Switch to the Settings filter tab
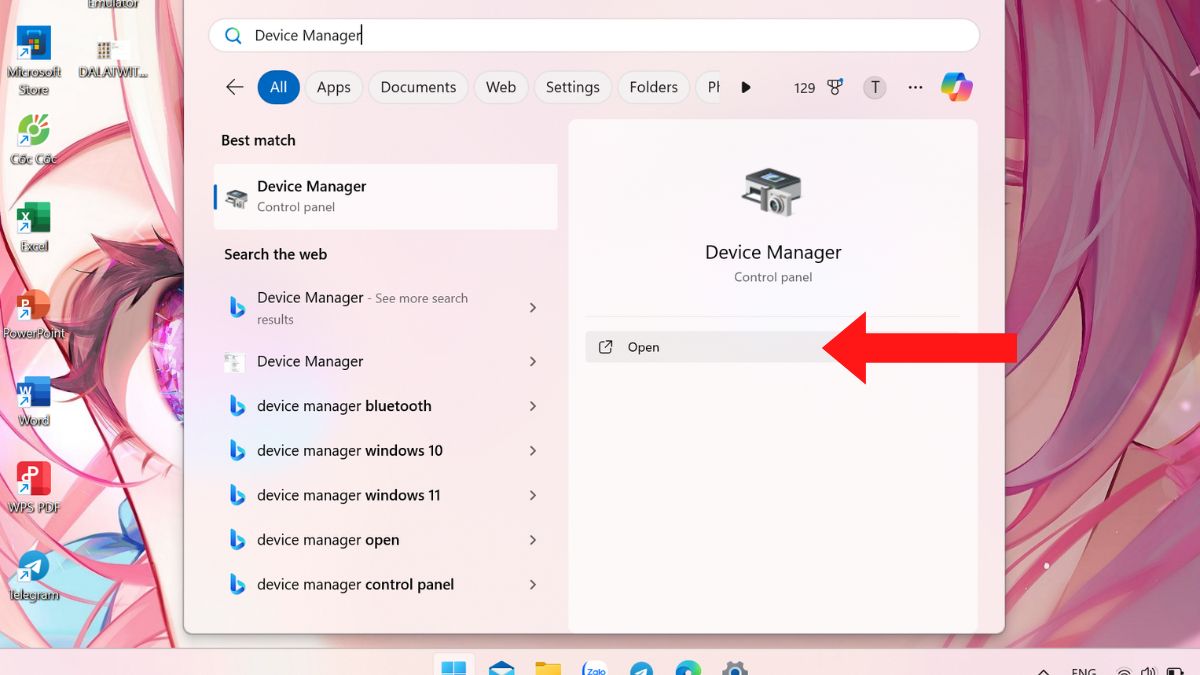The width and height of the screenshot is (1200, 675). tap(572, 87)
